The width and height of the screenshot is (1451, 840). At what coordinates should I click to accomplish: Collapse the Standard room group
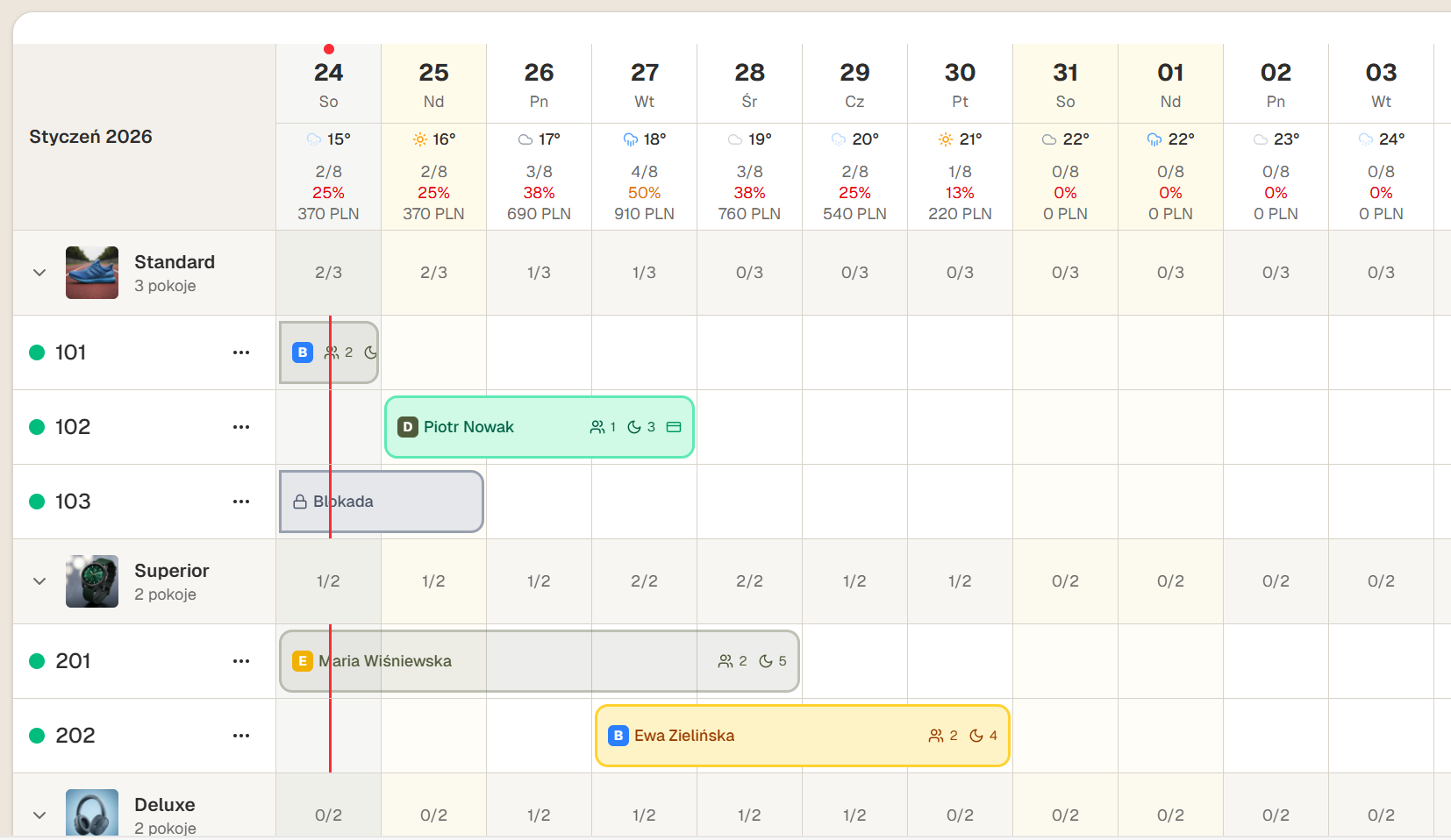pyautogui.click(x=39, y=273)
